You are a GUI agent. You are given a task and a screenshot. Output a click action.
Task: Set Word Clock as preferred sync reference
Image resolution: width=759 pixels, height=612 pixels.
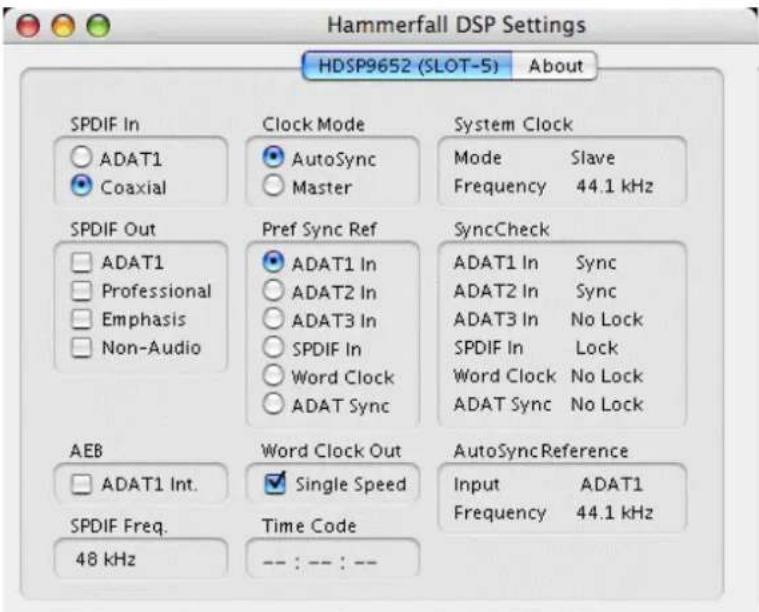coord(273,375)
